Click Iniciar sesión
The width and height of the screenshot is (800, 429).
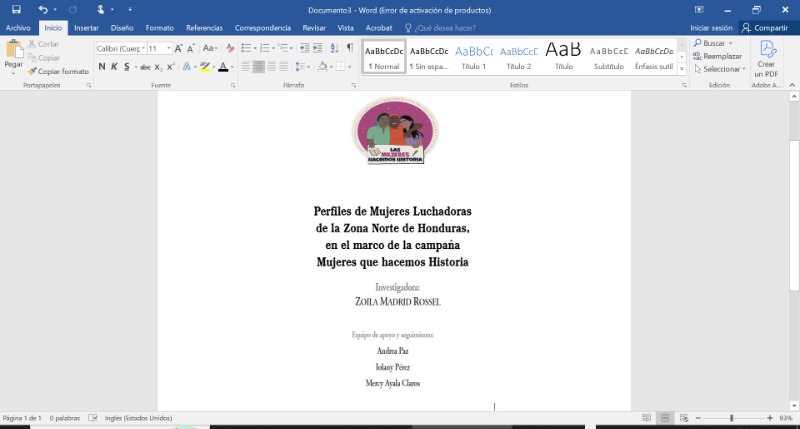point(711,28)
